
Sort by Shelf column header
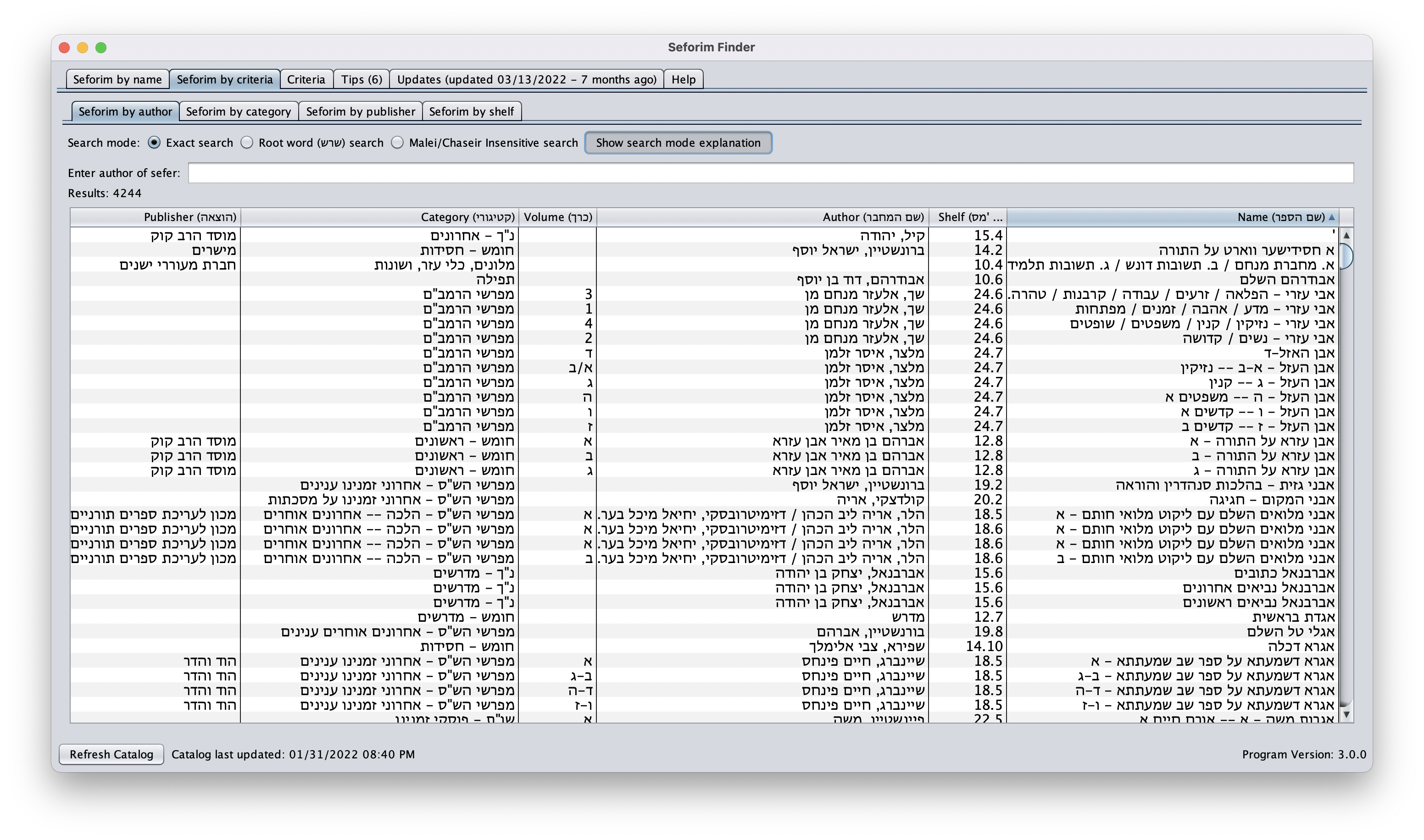pyautogui.click(x=968, y=217)
